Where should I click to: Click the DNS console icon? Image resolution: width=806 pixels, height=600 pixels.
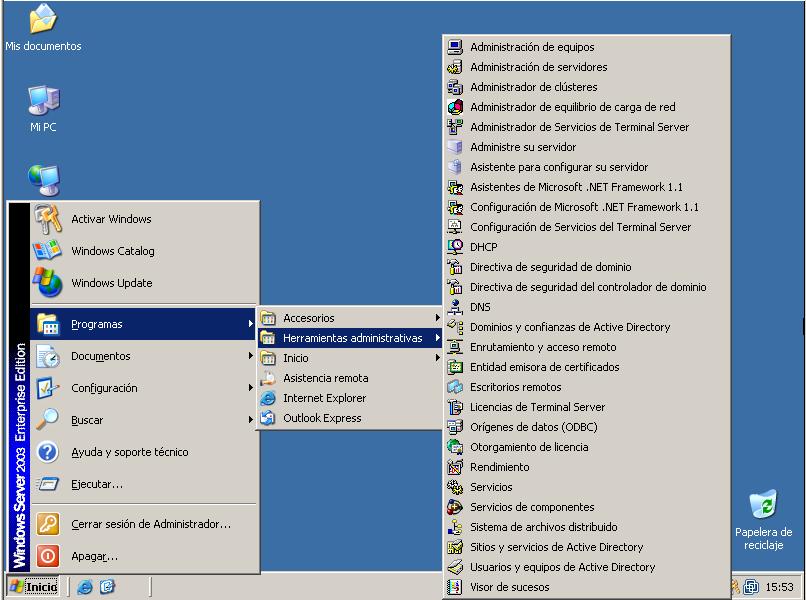pos(455,307)
